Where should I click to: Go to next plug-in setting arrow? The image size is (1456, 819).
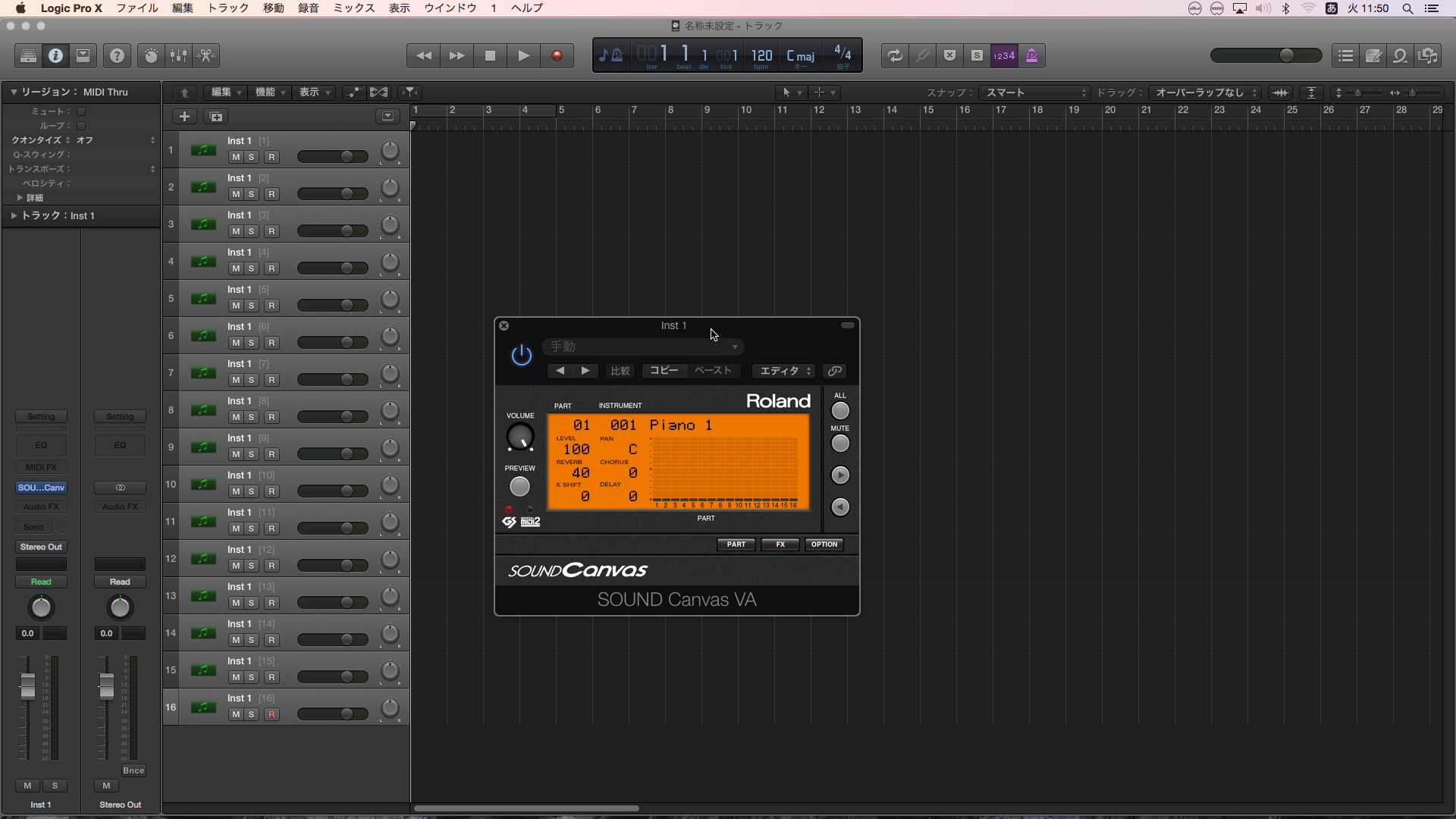[x=585, y=371]
